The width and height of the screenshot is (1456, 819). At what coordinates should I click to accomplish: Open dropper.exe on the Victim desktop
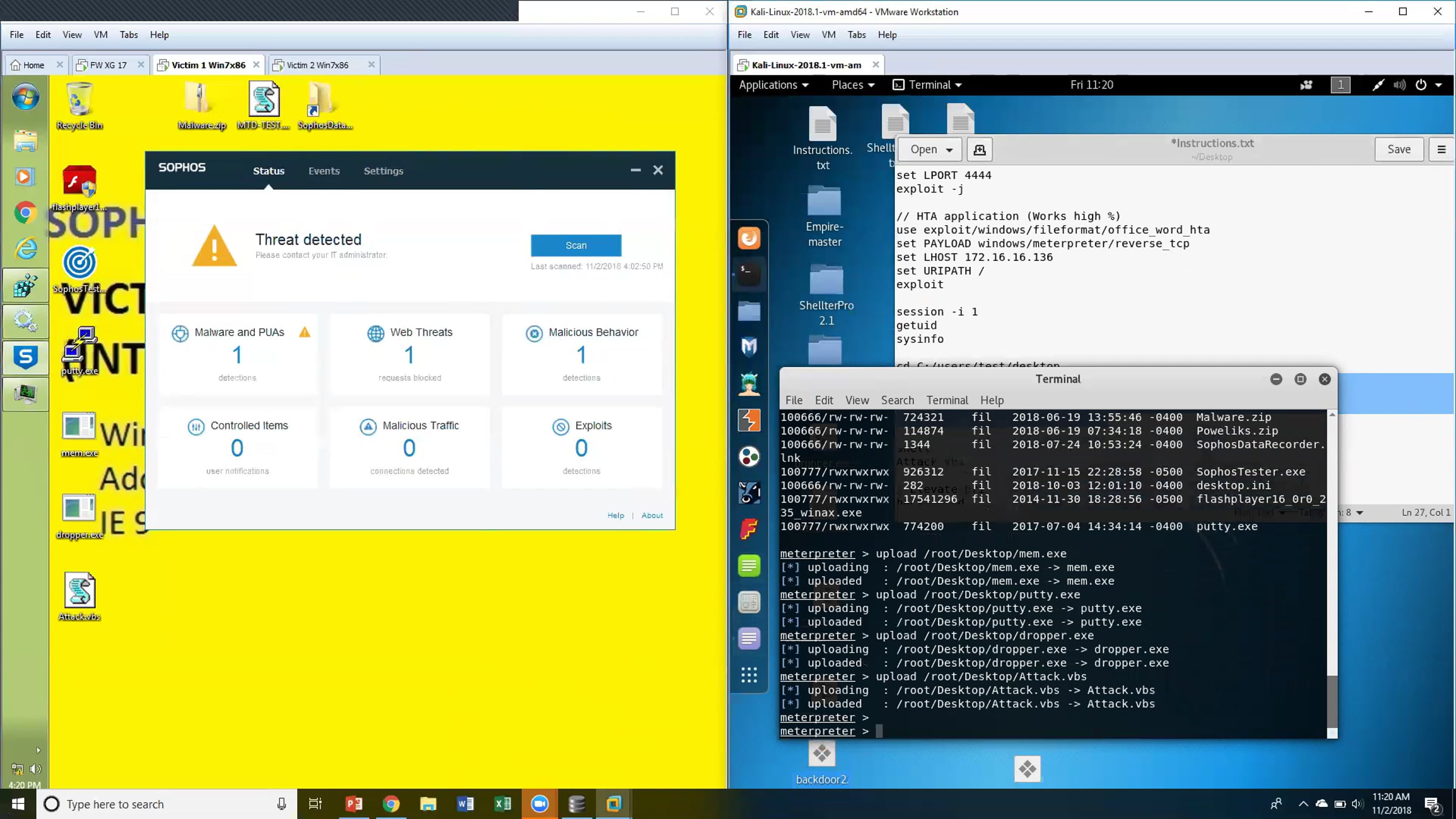79,516
